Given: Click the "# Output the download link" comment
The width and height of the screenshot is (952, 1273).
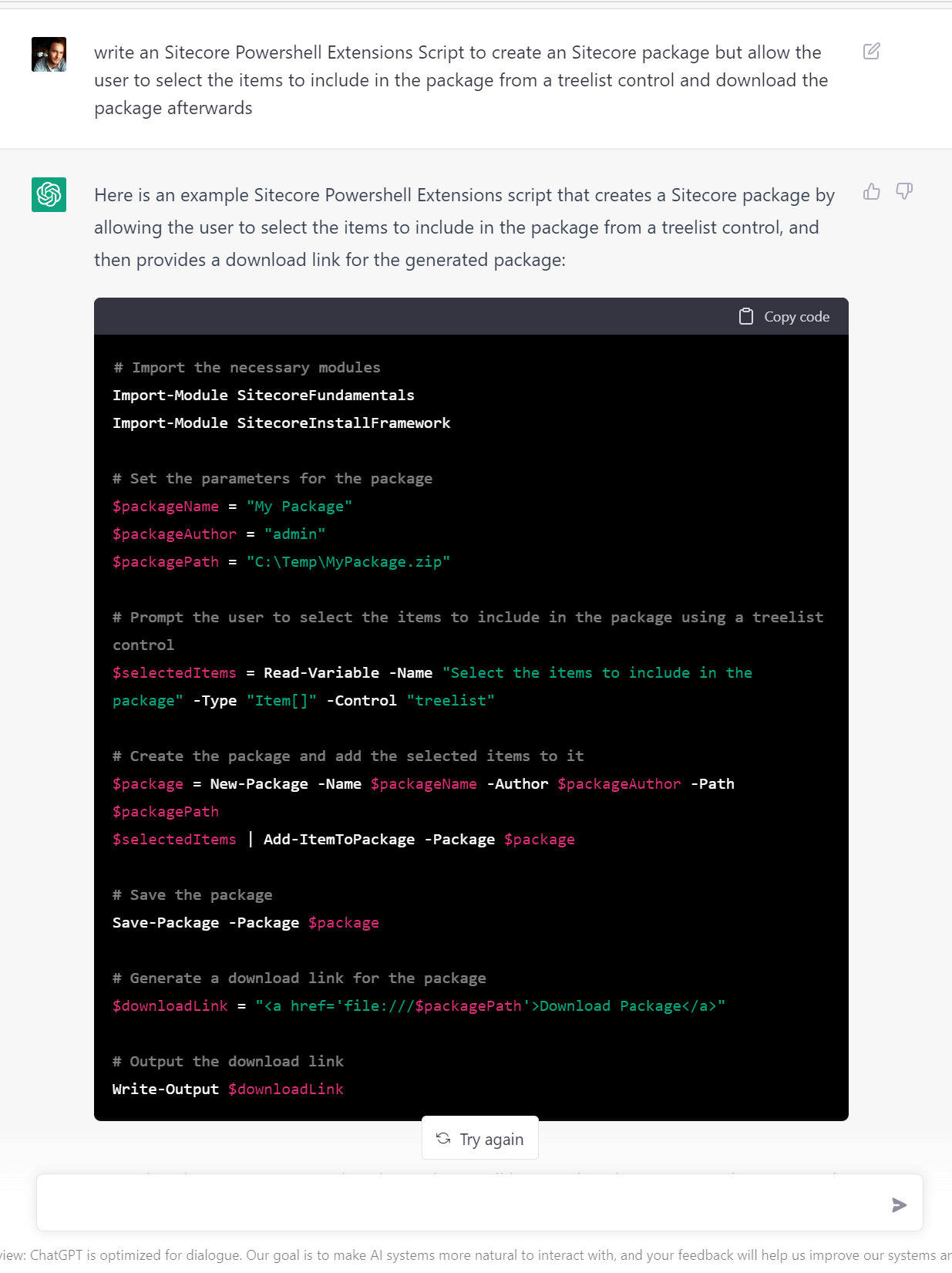Looking at the screenshot, I should 228,1062.
